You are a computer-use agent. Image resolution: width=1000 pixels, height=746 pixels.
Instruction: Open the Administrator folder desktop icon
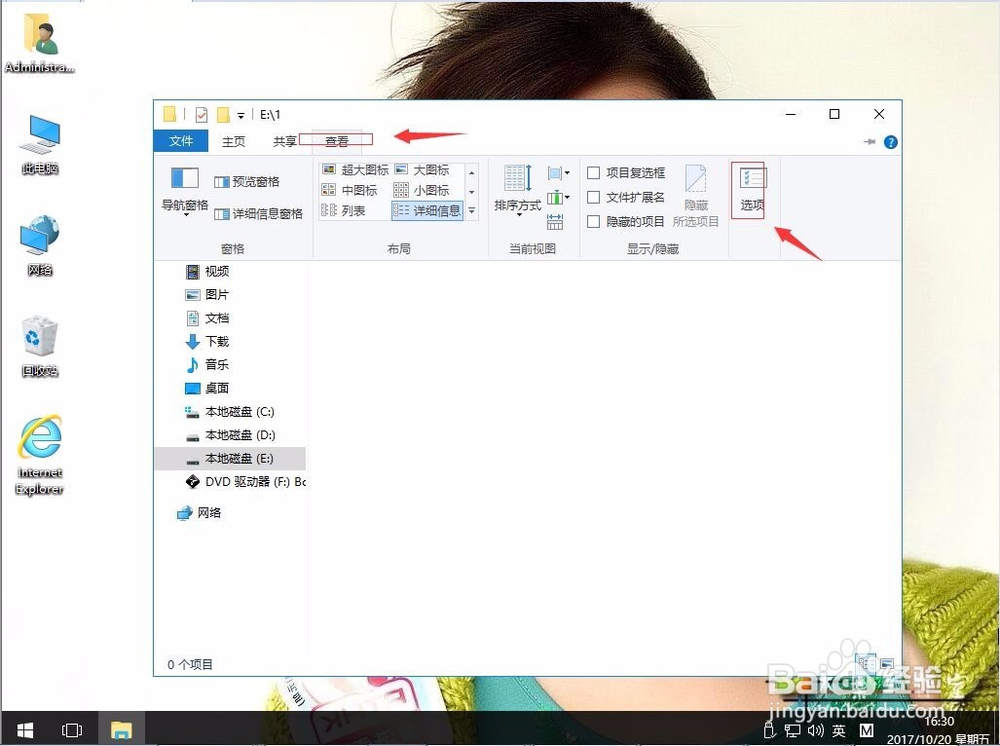40,43
